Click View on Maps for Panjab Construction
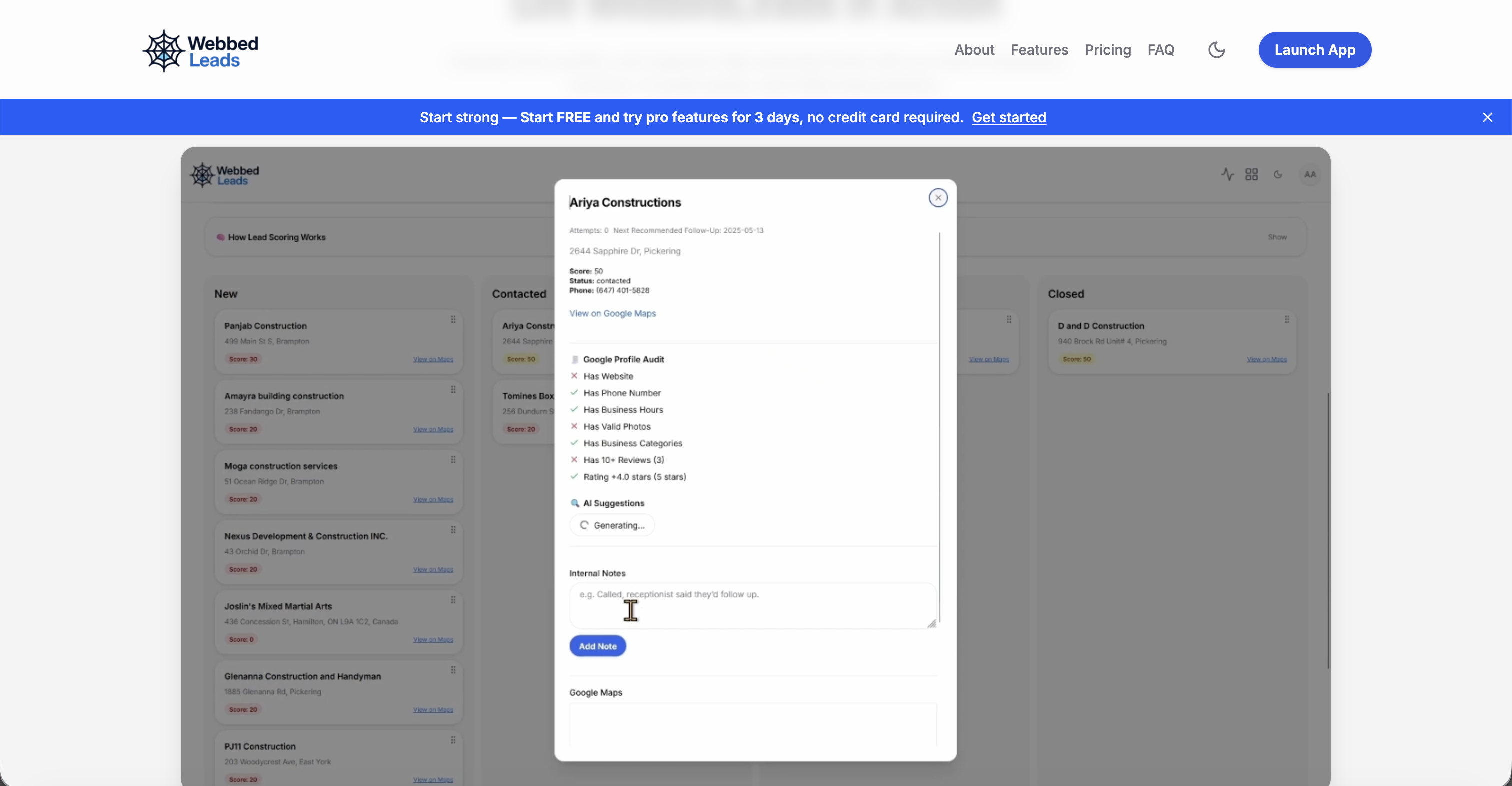The height and width of the screenshot is (786, 1512). click(433, 359)
